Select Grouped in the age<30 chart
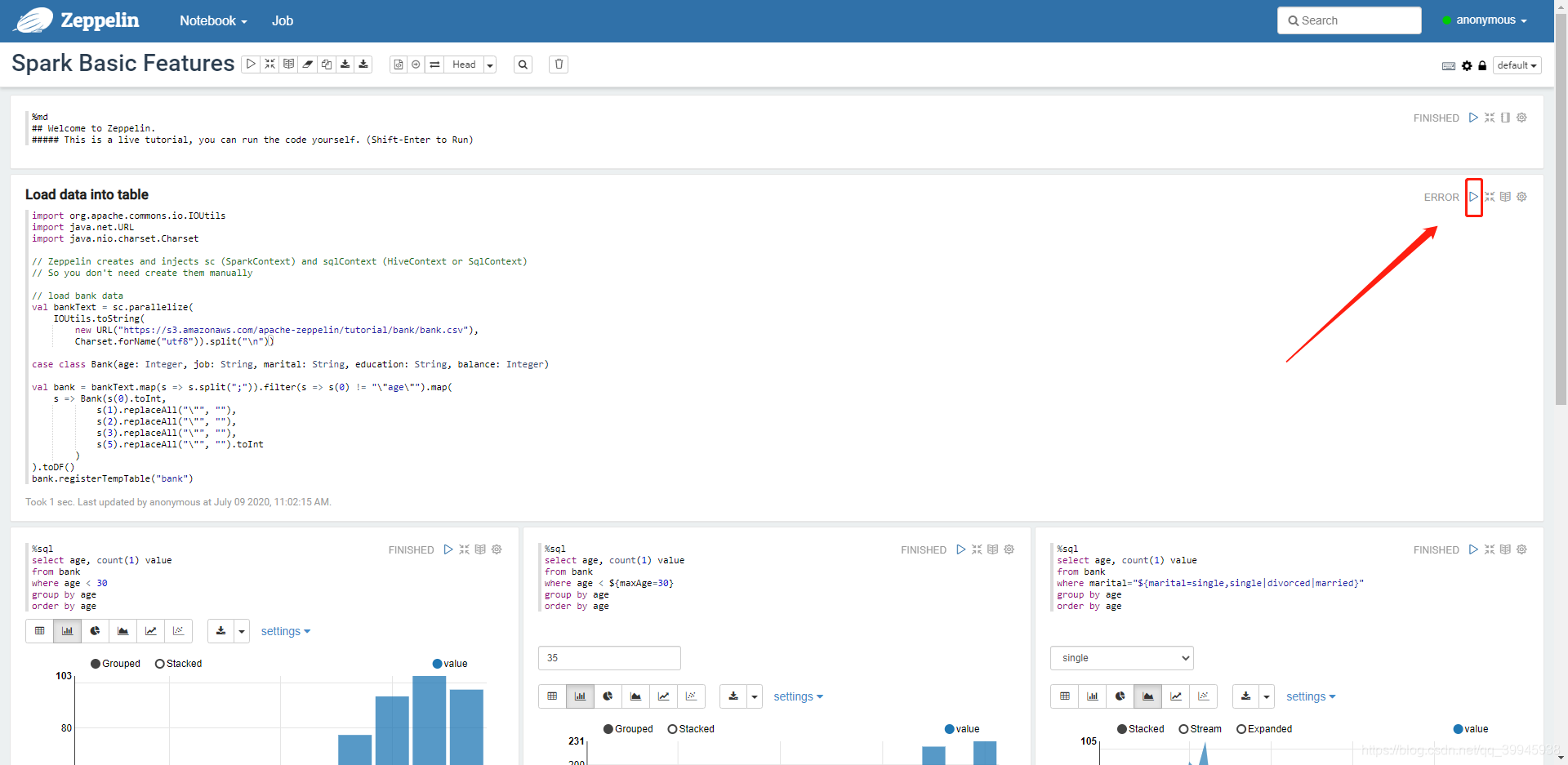 (x=115, y=664)
